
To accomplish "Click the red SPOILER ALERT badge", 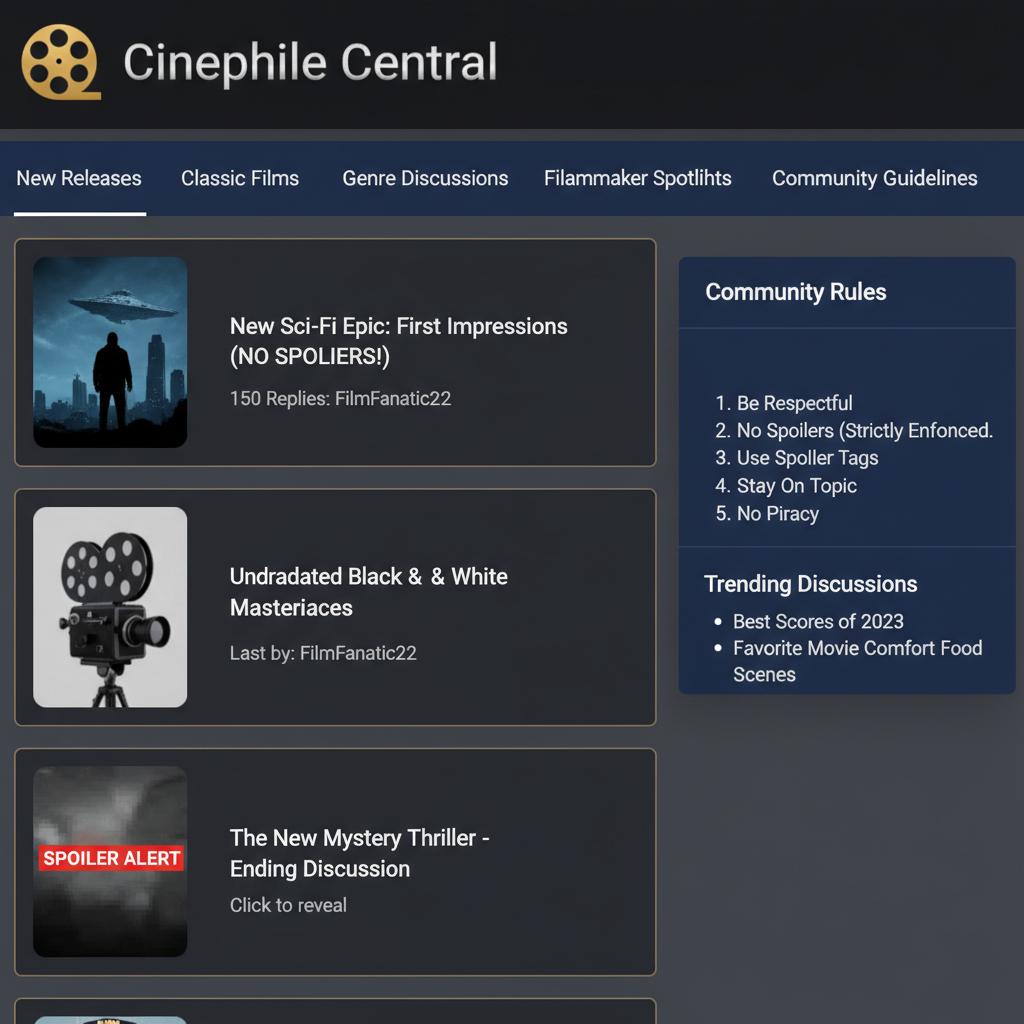I will coord(112,858).
